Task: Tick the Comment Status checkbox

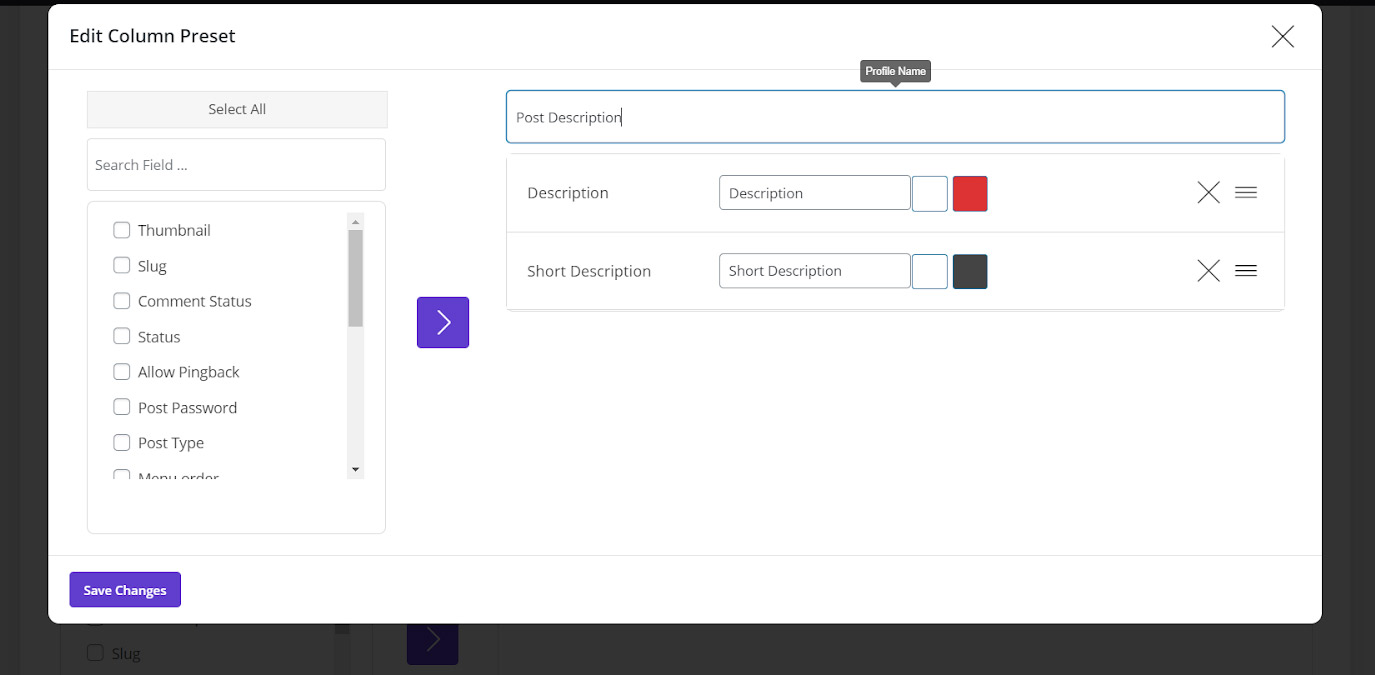Action: (122, 301)
